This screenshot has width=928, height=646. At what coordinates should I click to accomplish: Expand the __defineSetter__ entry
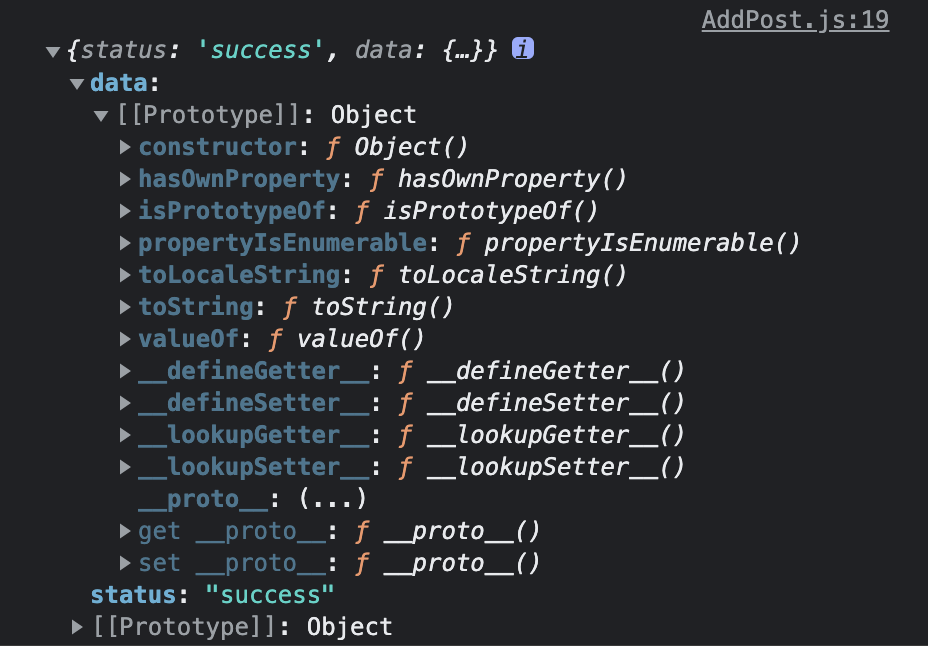[x=125, y=403]
